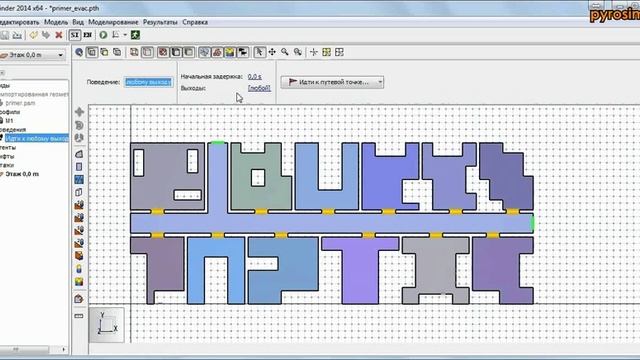This screenshot has width=640, height=360.
Task: Open the dropdown arrow beside simulation icon
Action: (125, 35)
